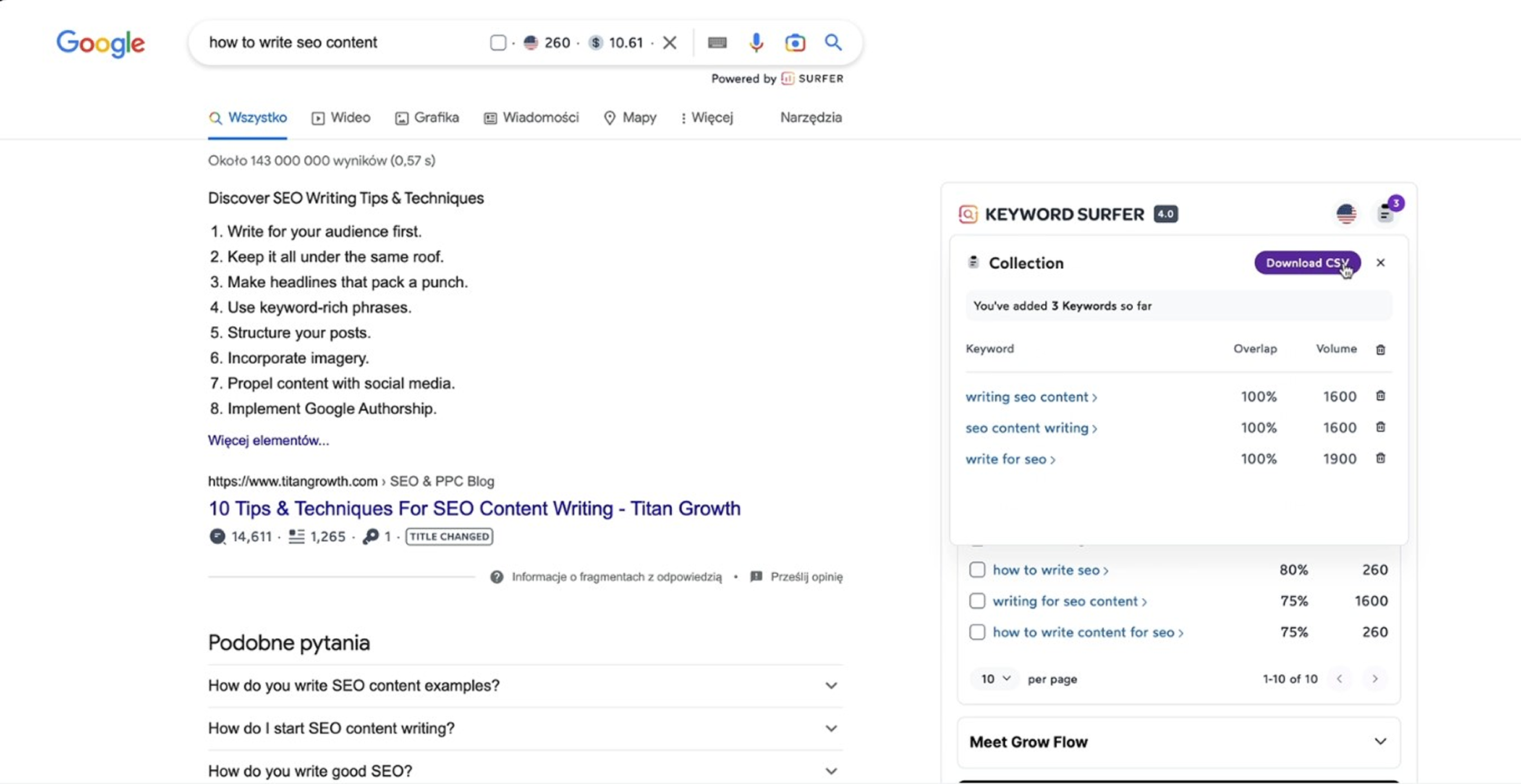Click the US flag icon in search box
This screenshot has height=784, width=1521.
531,42
